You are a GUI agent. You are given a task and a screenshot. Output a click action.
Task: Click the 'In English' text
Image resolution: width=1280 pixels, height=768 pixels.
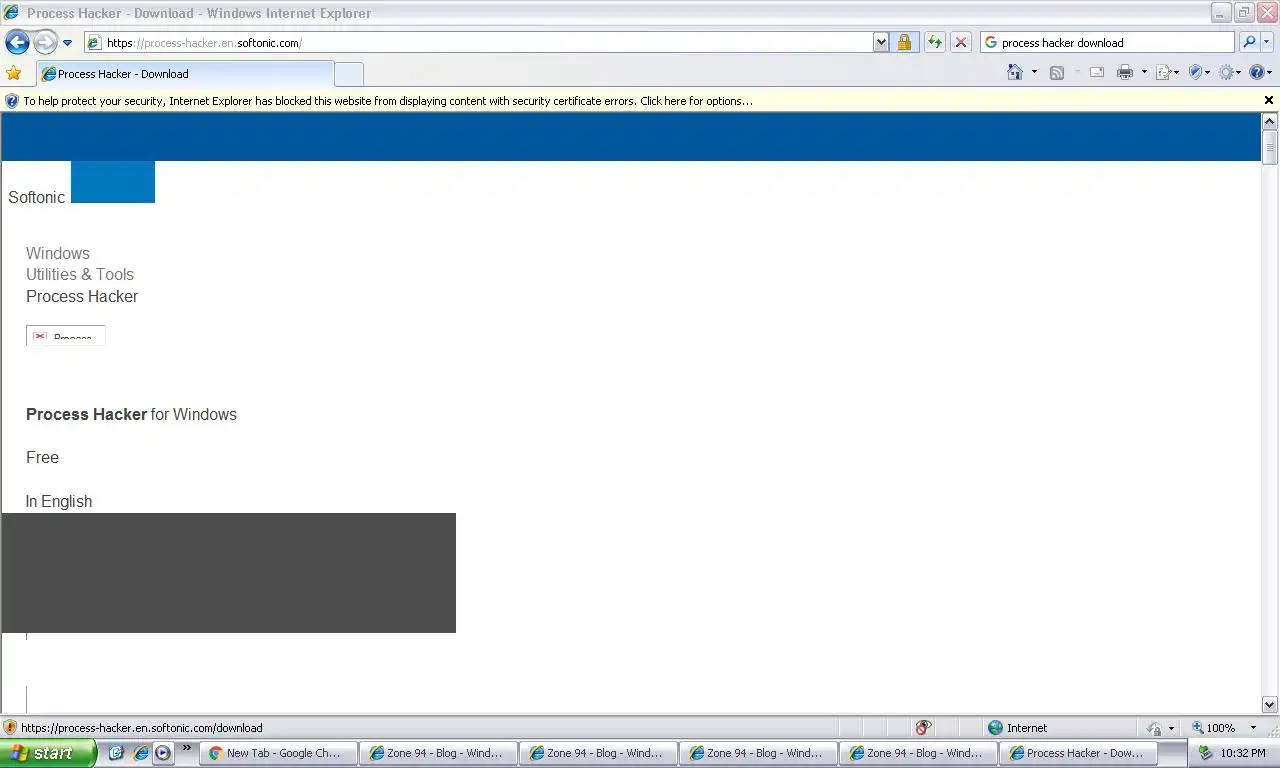pyautogui.click(x=59, y=501)
